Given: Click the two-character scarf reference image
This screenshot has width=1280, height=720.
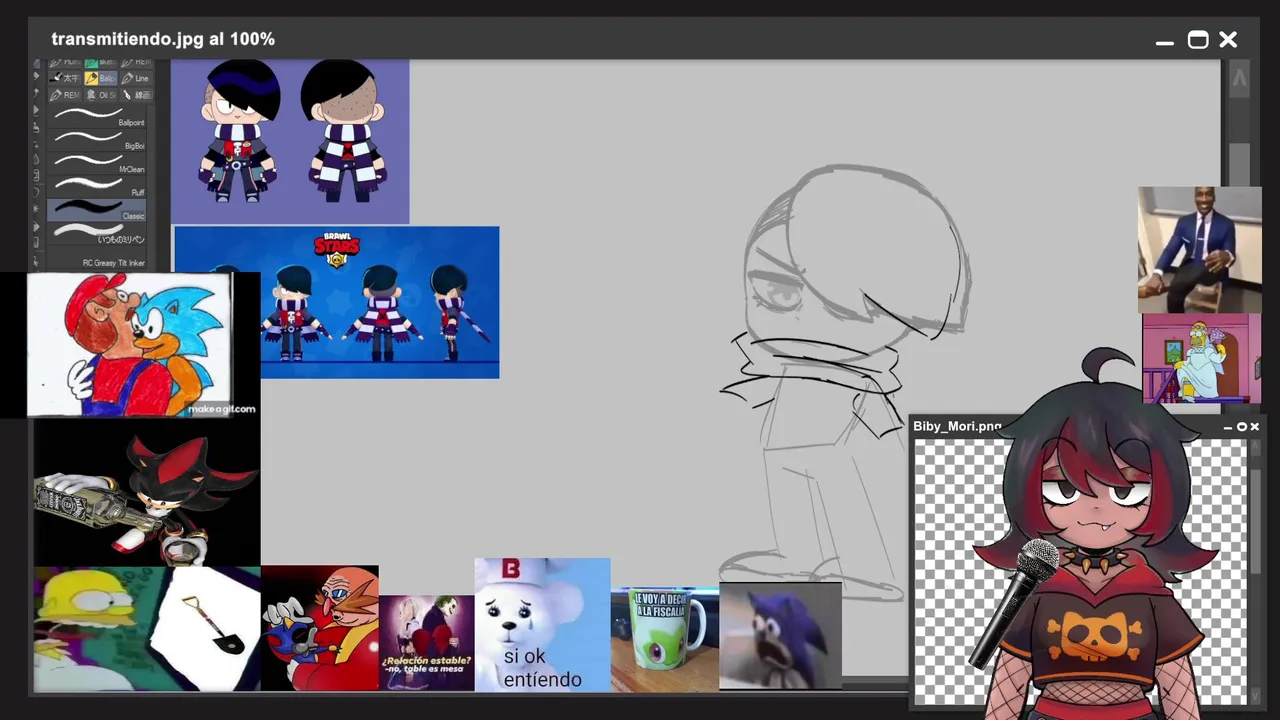Looking at the screenshot, I should pyautogui.click(x=290, y=141).
